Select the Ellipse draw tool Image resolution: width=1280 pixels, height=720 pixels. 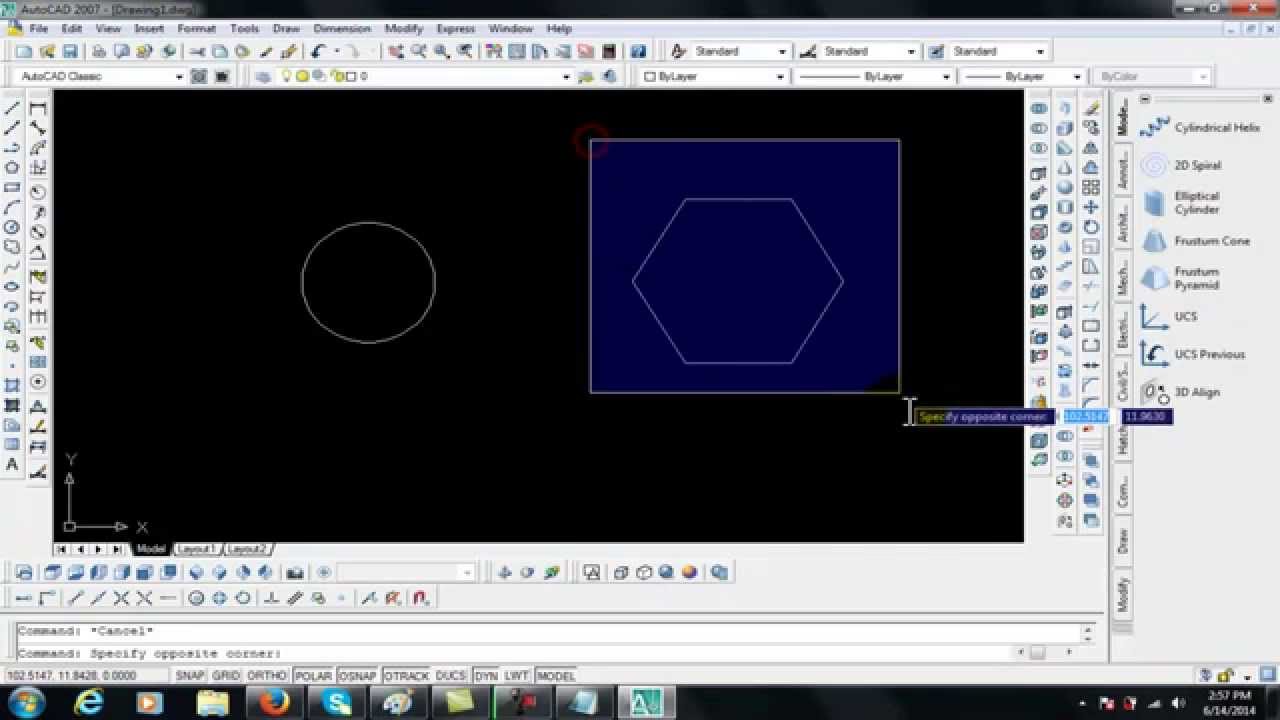13,286
